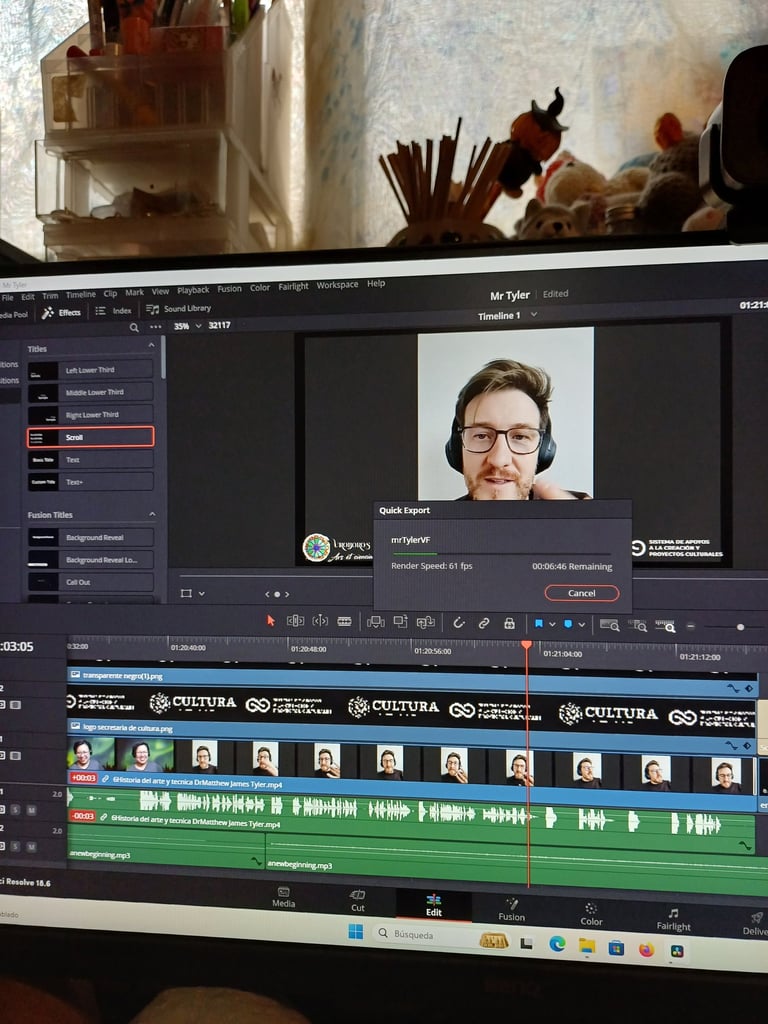
Task: Open the Windows Start menu
Action: pos(356,931)
